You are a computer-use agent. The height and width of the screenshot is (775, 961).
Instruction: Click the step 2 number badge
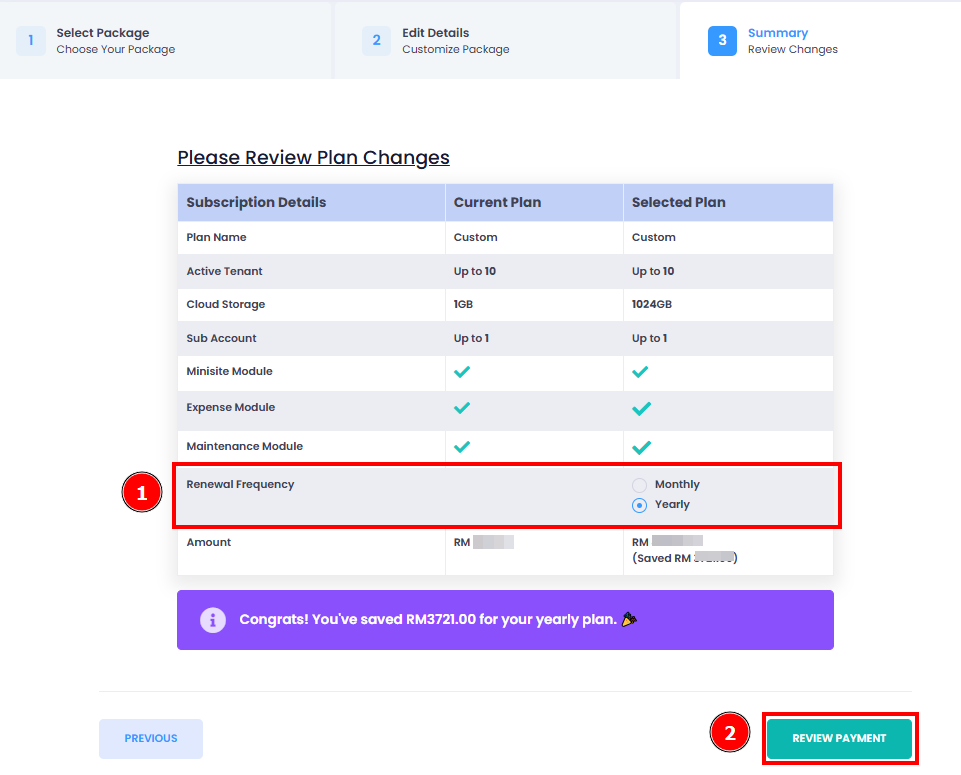(376, 41)
